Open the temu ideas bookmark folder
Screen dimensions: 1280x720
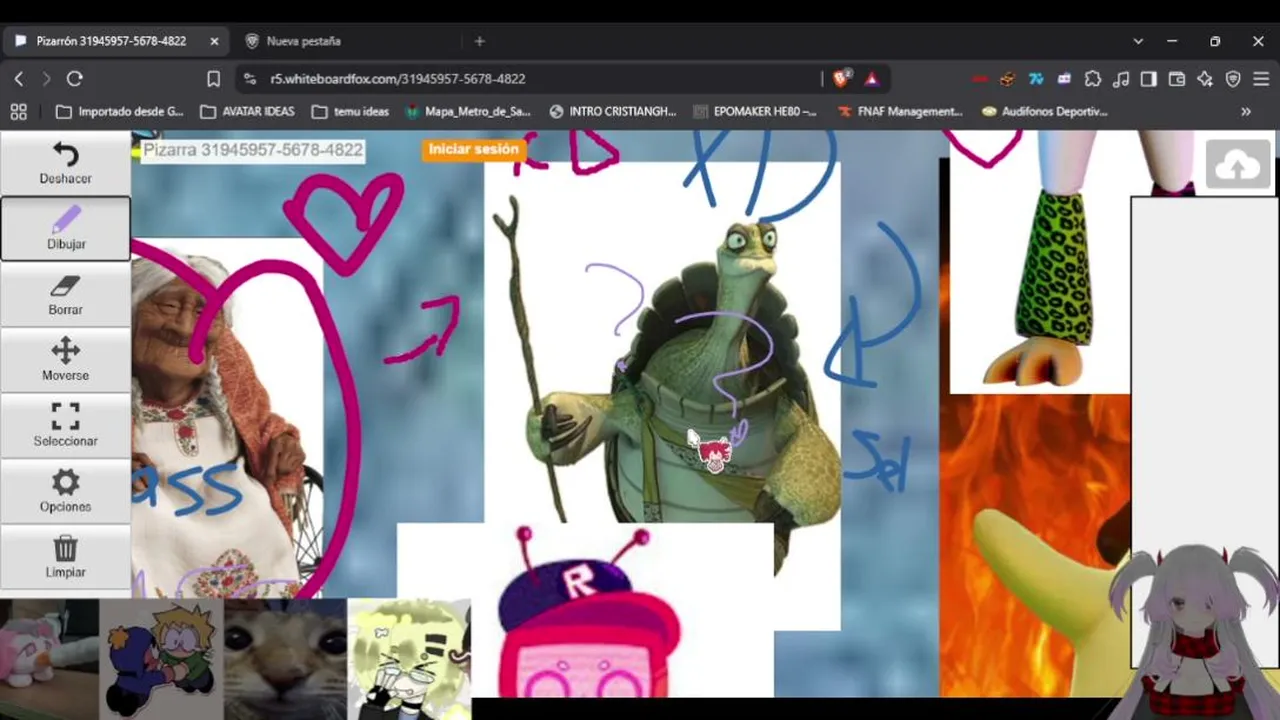[350, 111]
